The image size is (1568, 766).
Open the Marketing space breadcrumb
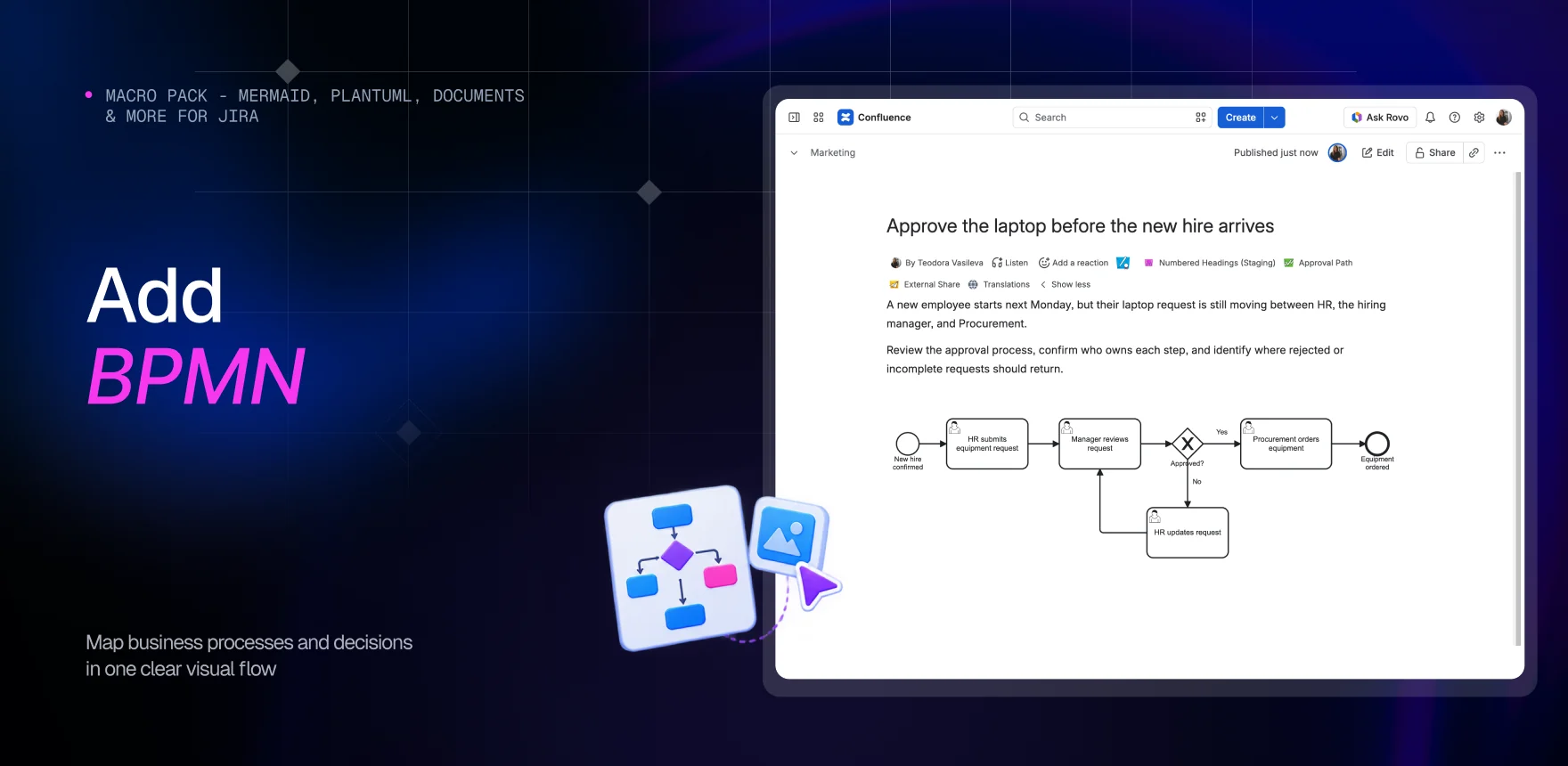(833, 153)
